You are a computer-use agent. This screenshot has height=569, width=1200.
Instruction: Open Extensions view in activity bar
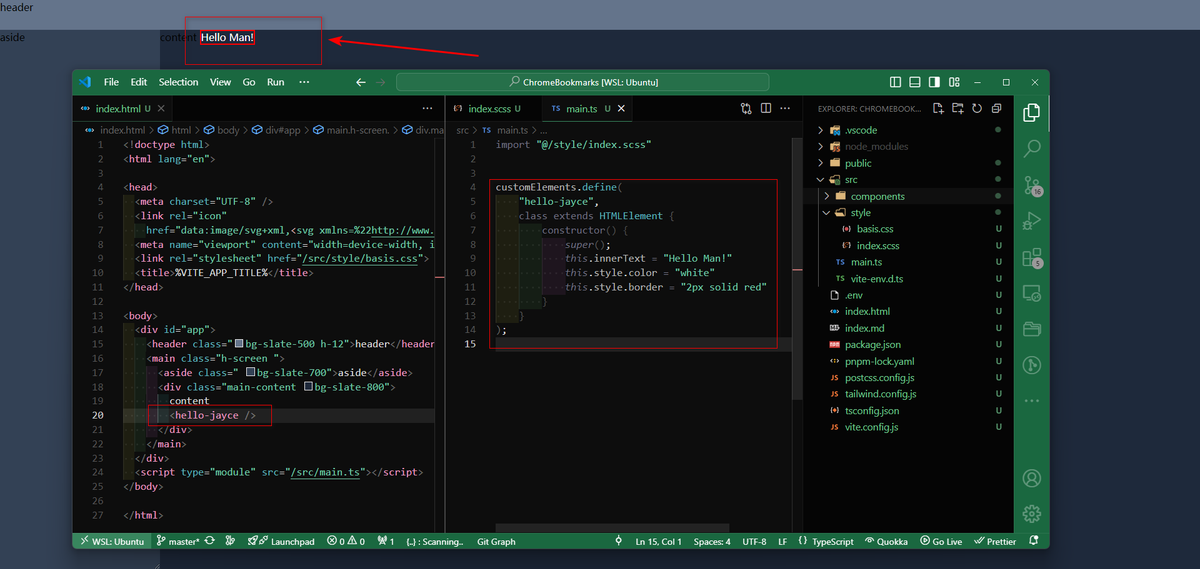[x=1033, y=258]
